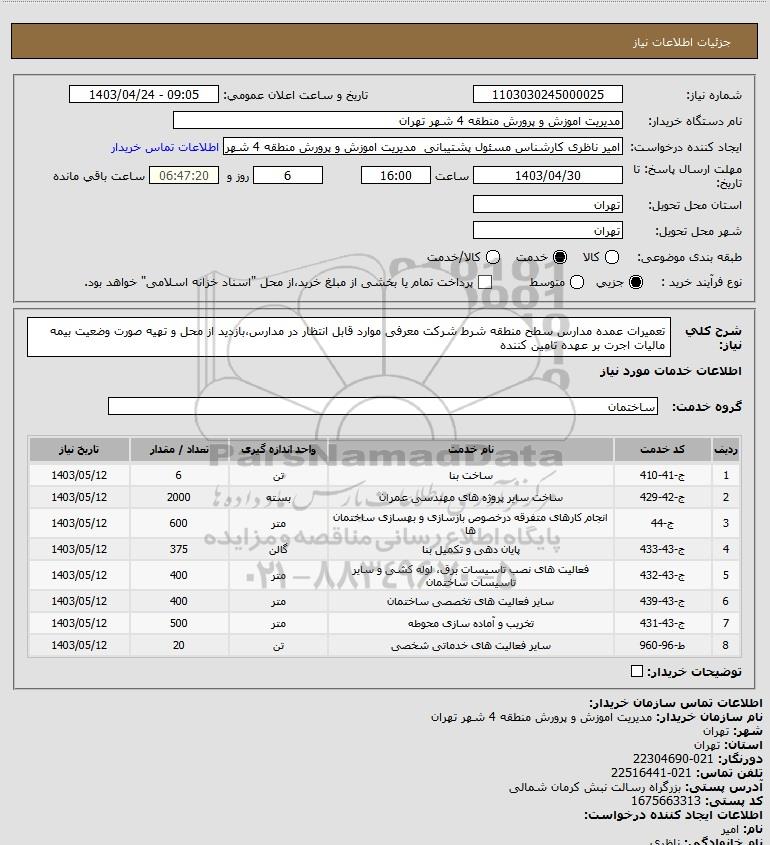Viewport: 770px width, 845px height.
Task: Click the general description text box
Action: click(349, 337)
